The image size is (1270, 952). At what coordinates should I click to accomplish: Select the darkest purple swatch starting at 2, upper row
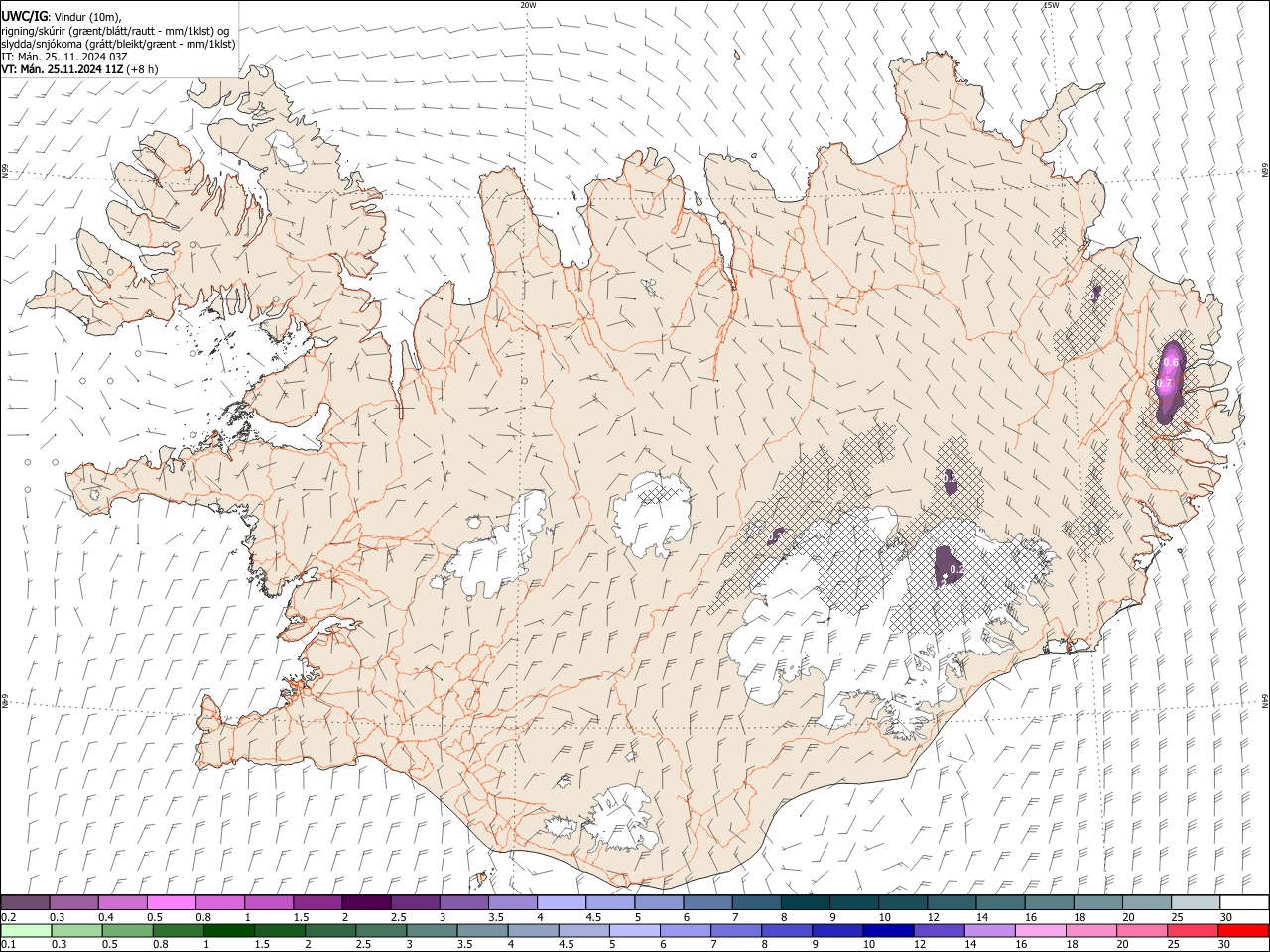[x=366, y=902]
